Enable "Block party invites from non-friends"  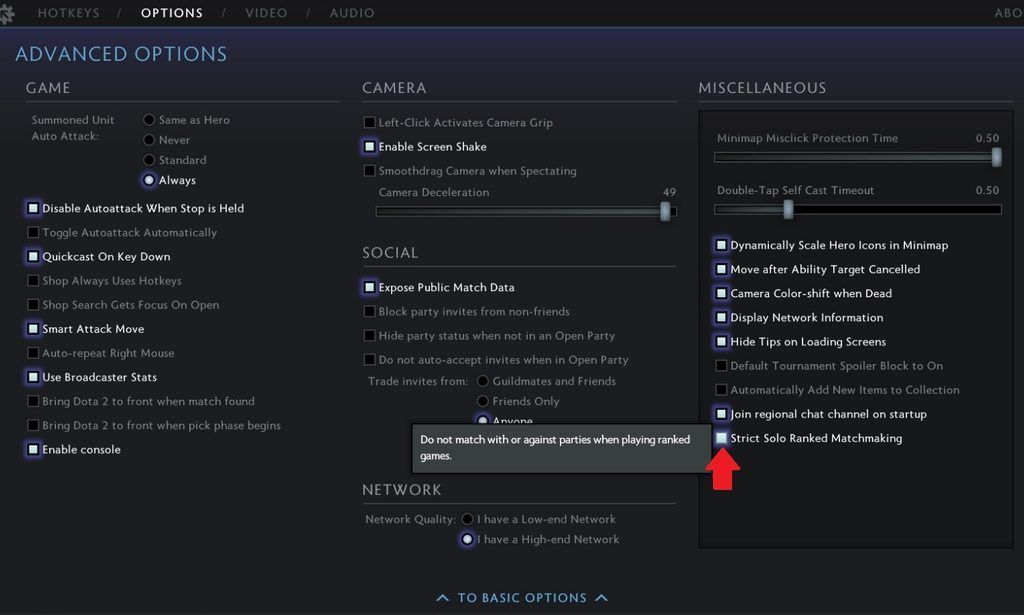coord(369,311)
